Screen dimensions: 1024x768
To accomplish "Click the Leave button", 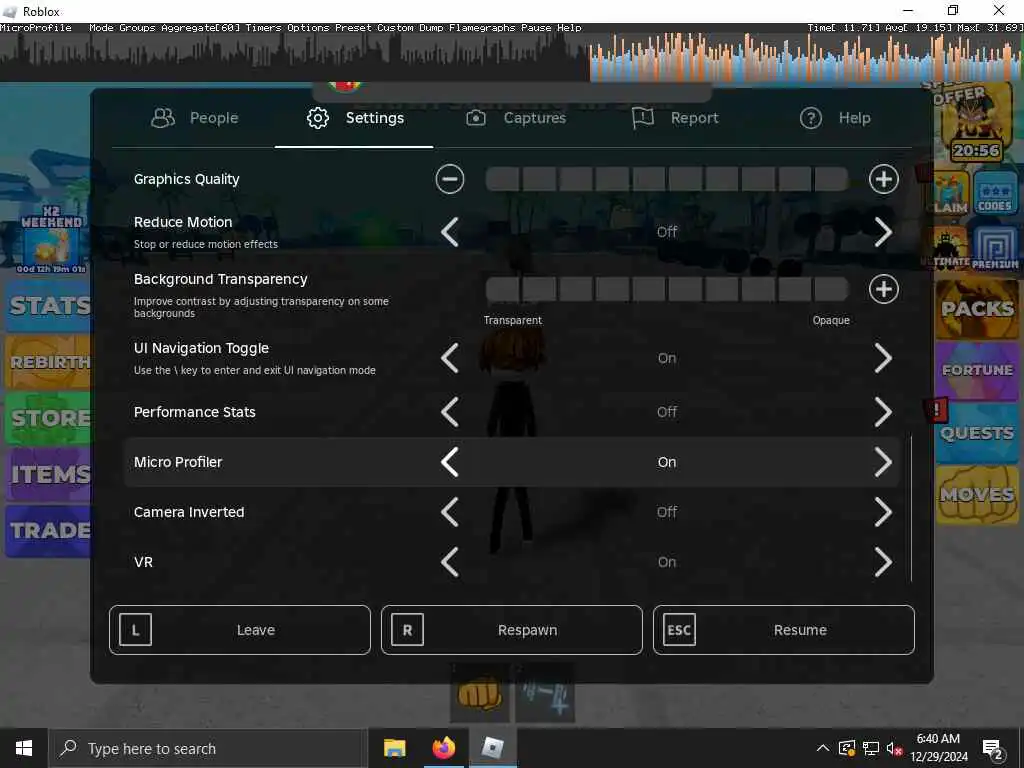I will (240, 630).
